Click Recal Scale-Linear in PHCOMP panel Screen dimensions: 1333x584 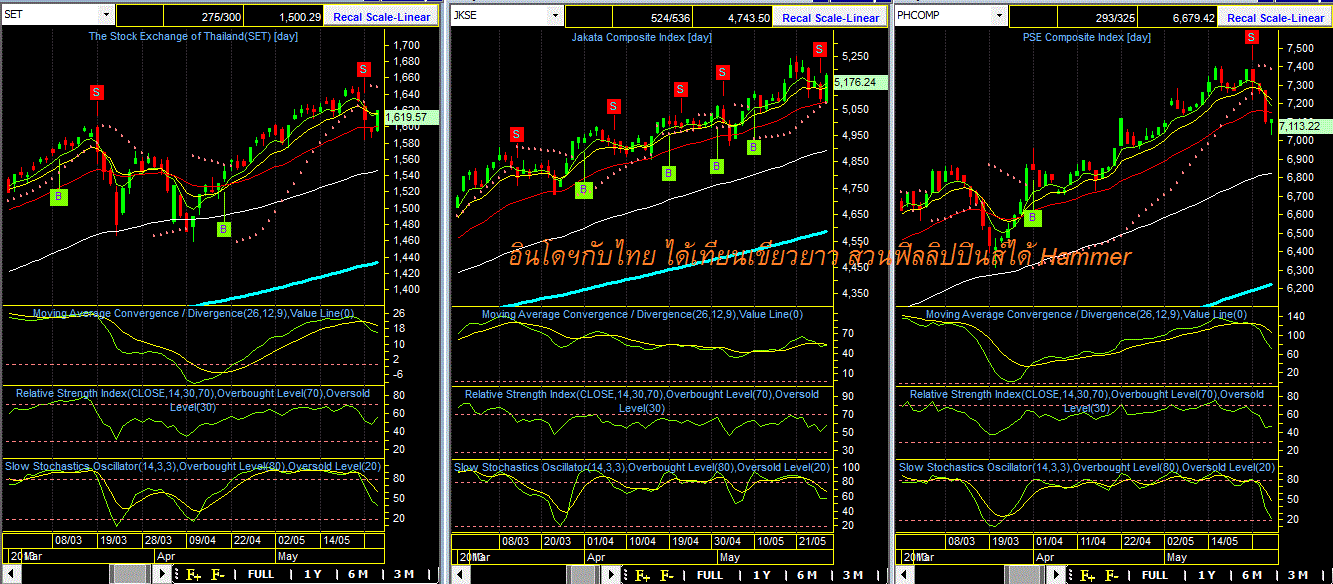point(1275,17)
